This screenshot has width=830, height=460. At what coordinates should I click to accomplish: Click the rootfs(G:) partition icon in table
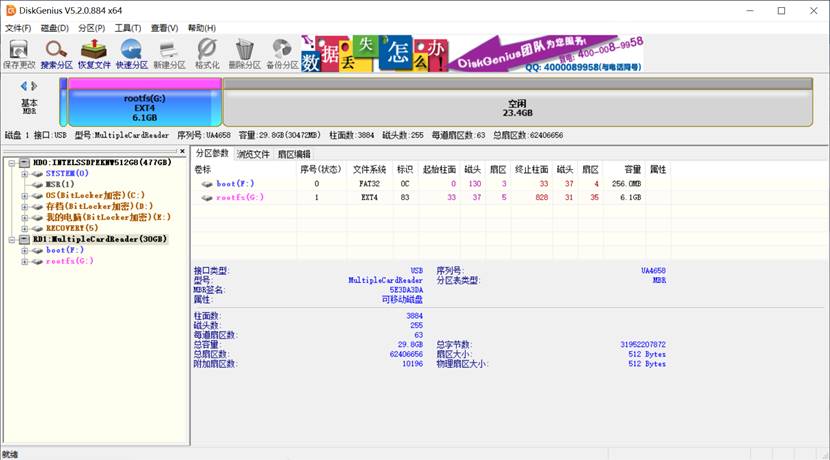207,197
